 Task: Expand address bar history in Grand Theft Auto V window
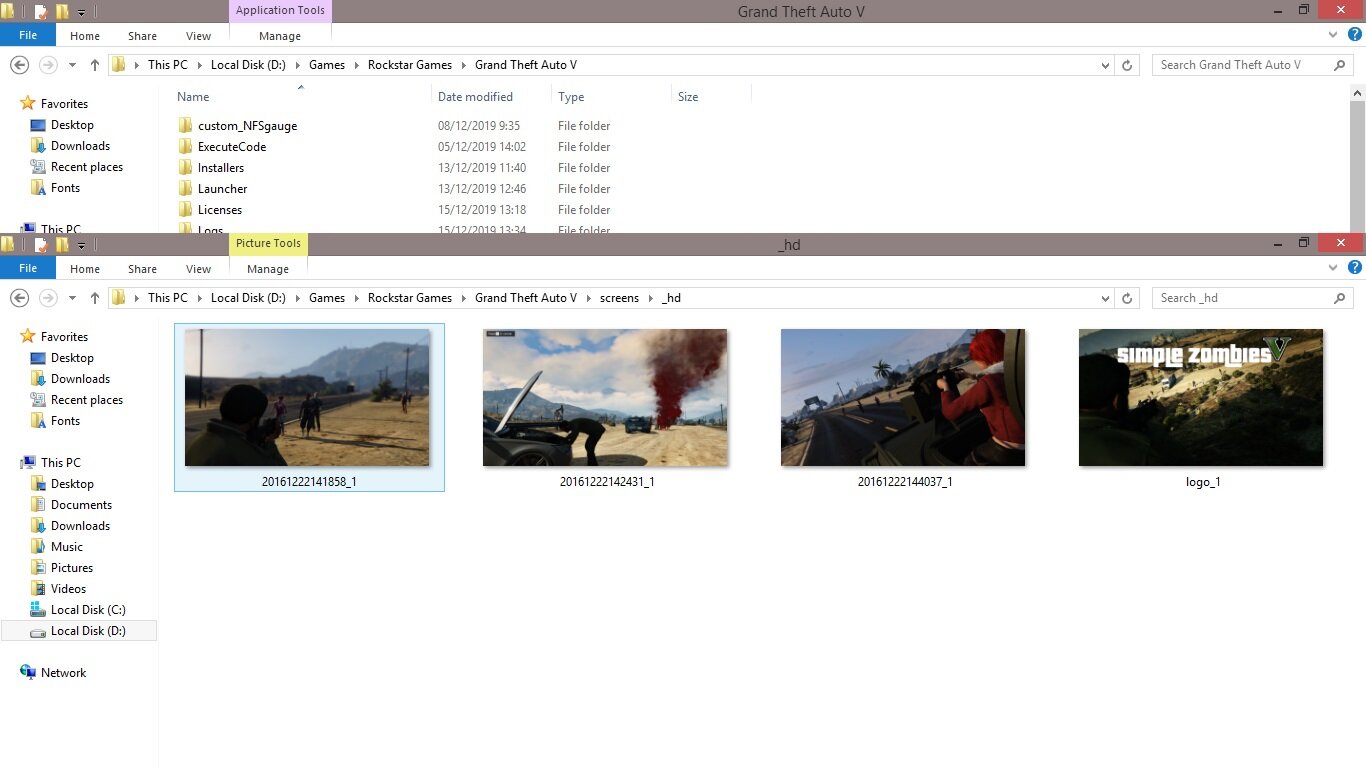[1105, 66]
